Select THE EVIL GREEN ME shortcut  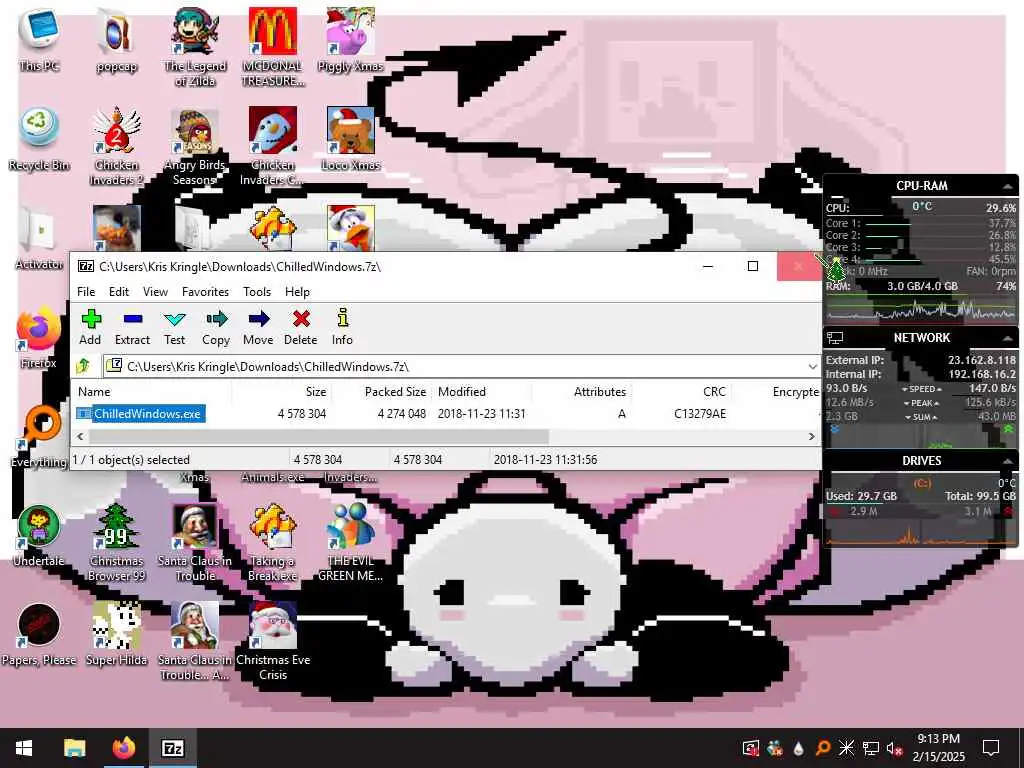click(x=351, y=542)
